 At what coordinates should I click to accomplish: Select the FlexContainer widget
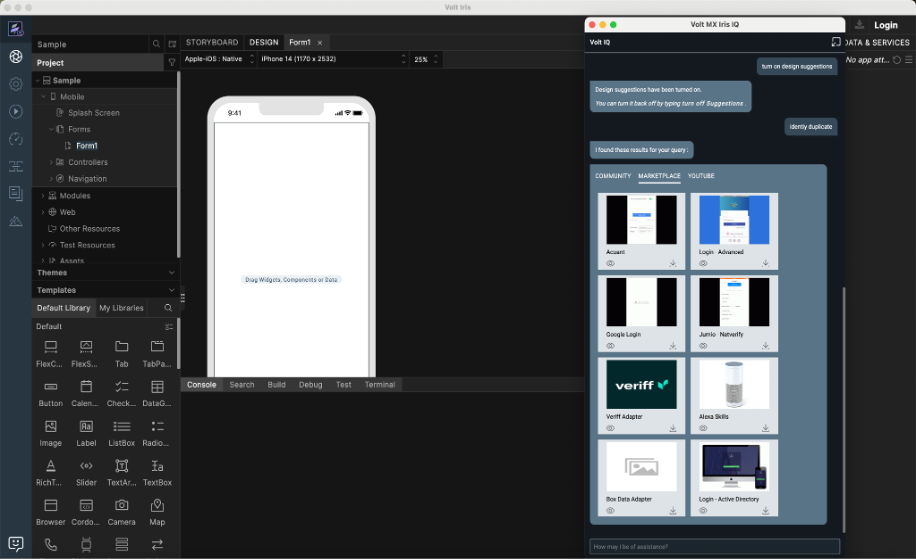coord(50,354)
